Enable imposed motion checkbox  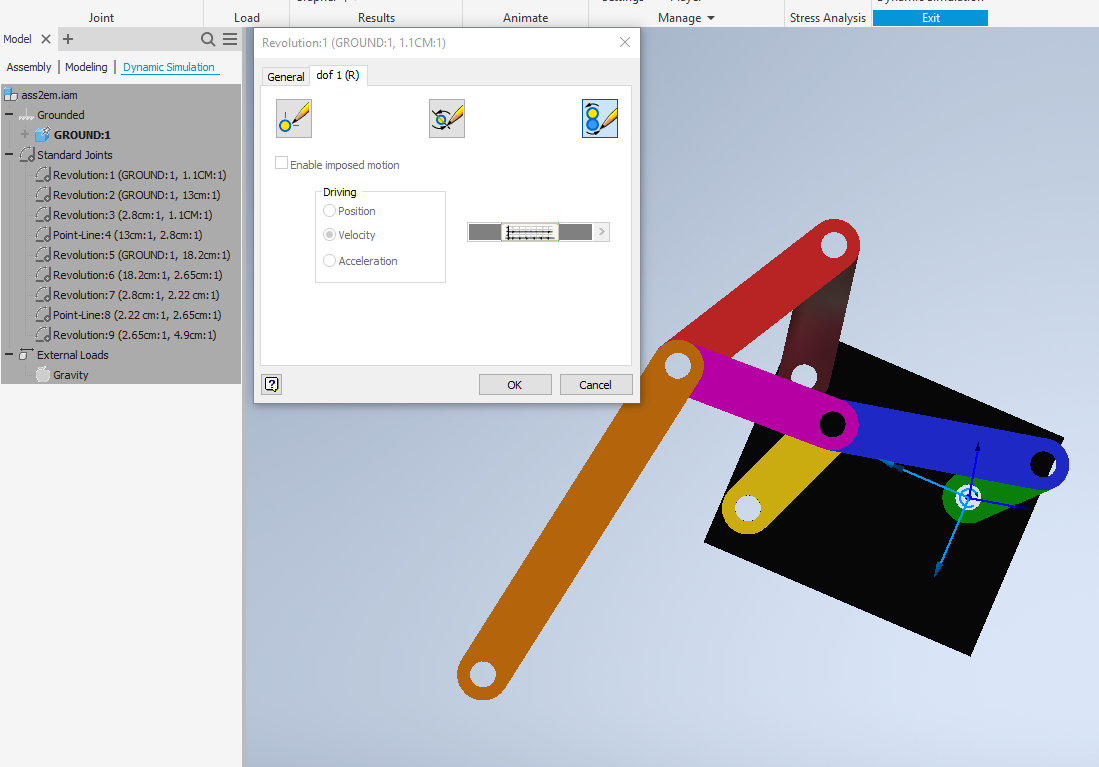pos(281,163)
